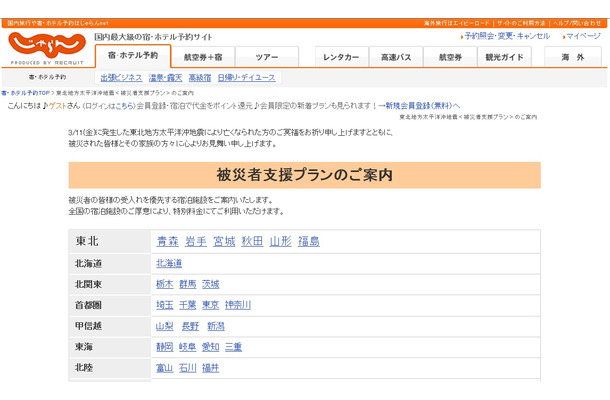Open the 宿・ホテル予約 tab
610x400 pixels.
coord(133,56)
